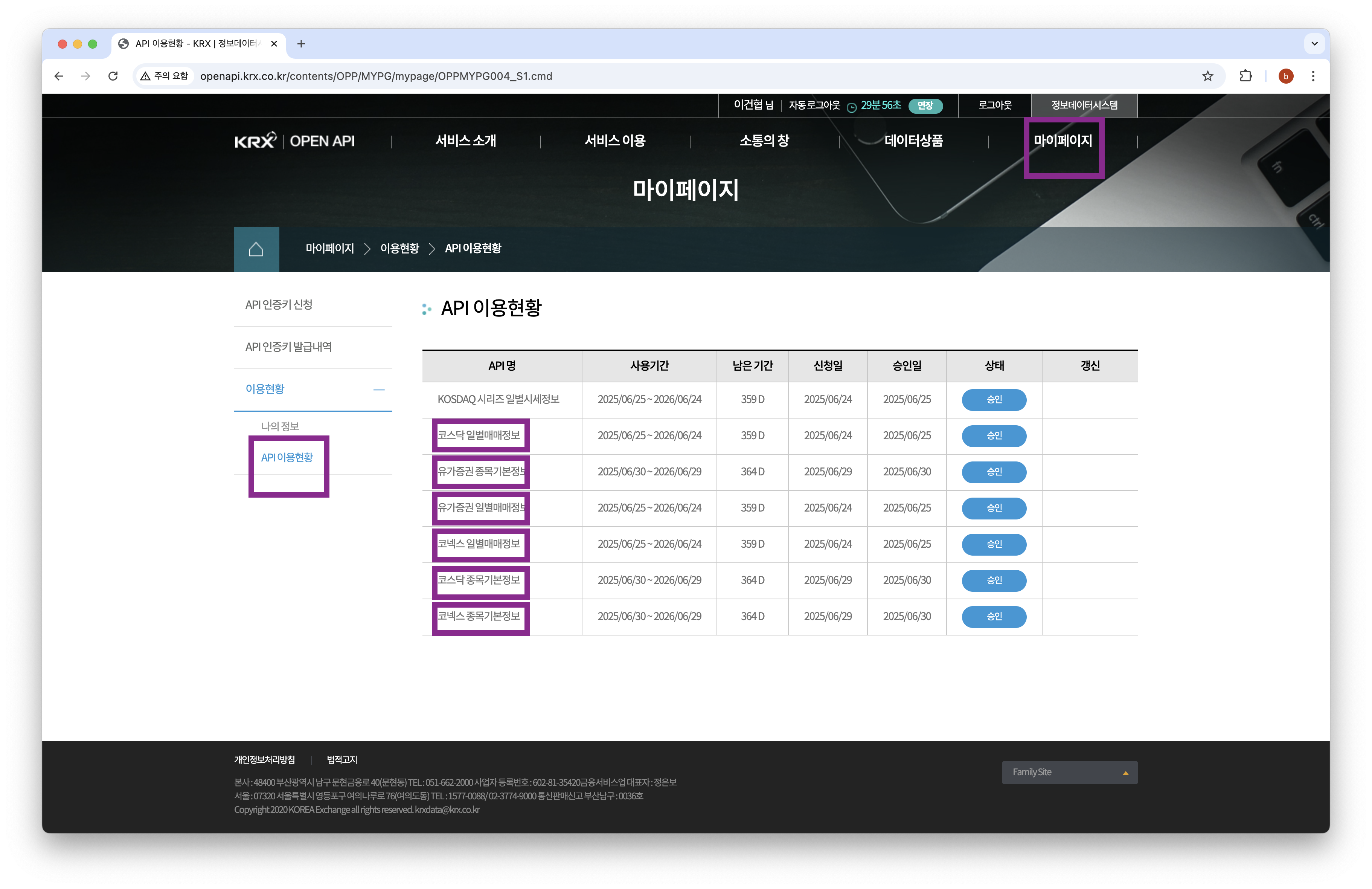1372x889 pixels.
Task: Click 마이페이지 in the breadcrumb
Action: [330, 249]
